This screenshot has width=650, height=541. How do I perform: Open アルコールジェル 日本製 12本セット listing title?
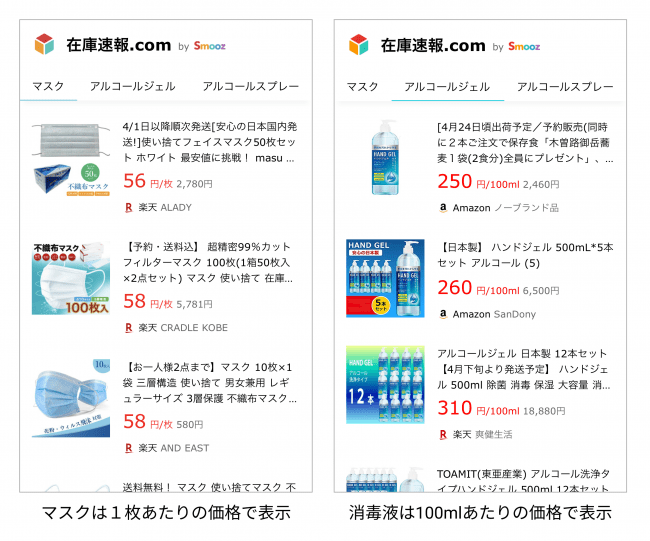point(524,369)
